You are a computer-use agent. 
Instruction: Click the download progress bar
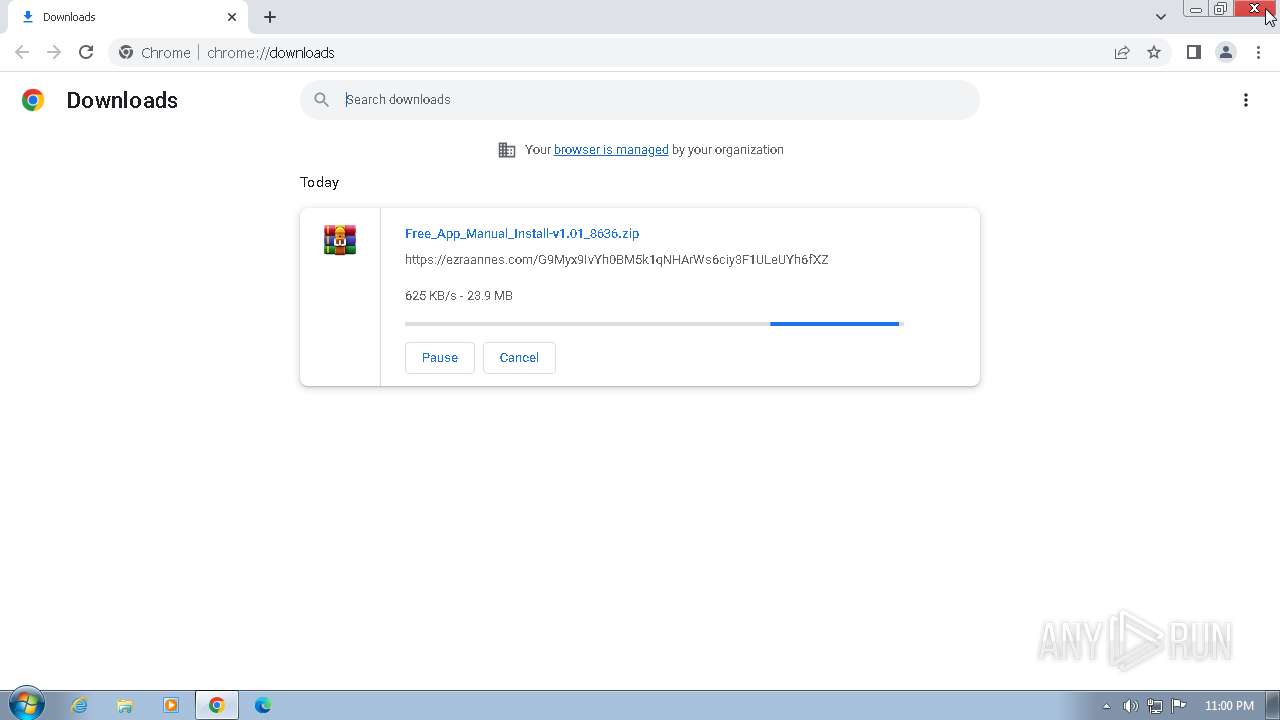tap(654, 323)
